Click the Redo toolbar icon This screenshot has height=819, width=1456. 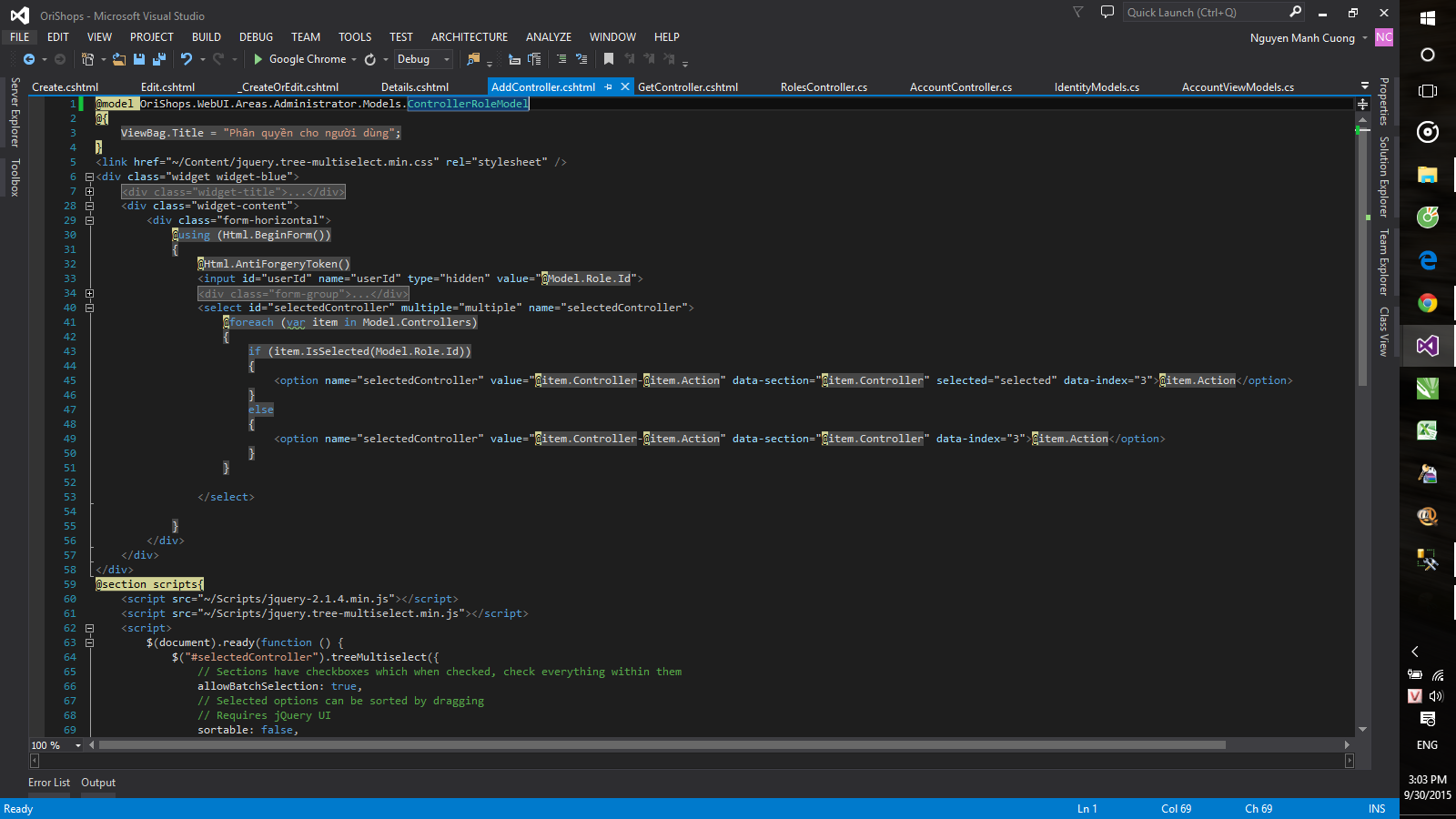218,59
